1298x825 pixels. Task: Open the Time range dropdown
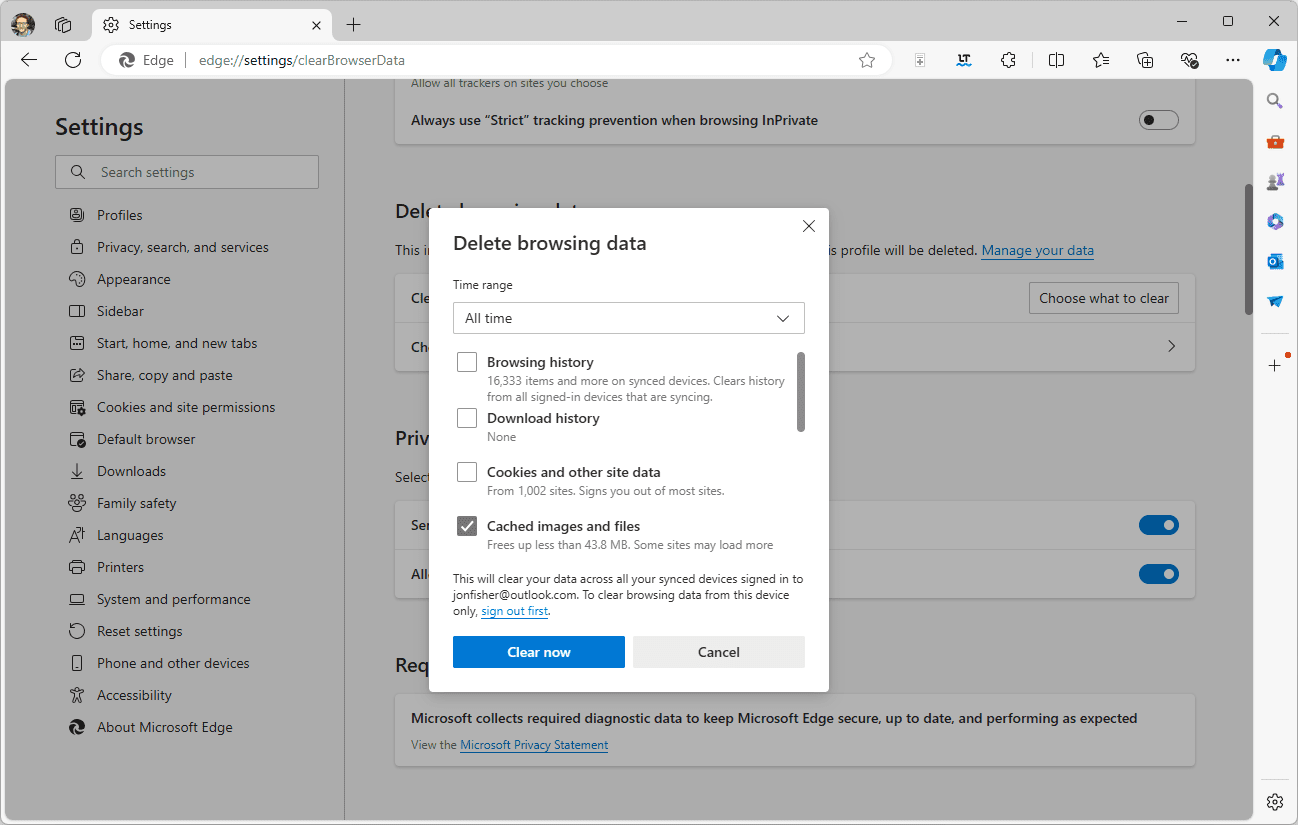628,318
